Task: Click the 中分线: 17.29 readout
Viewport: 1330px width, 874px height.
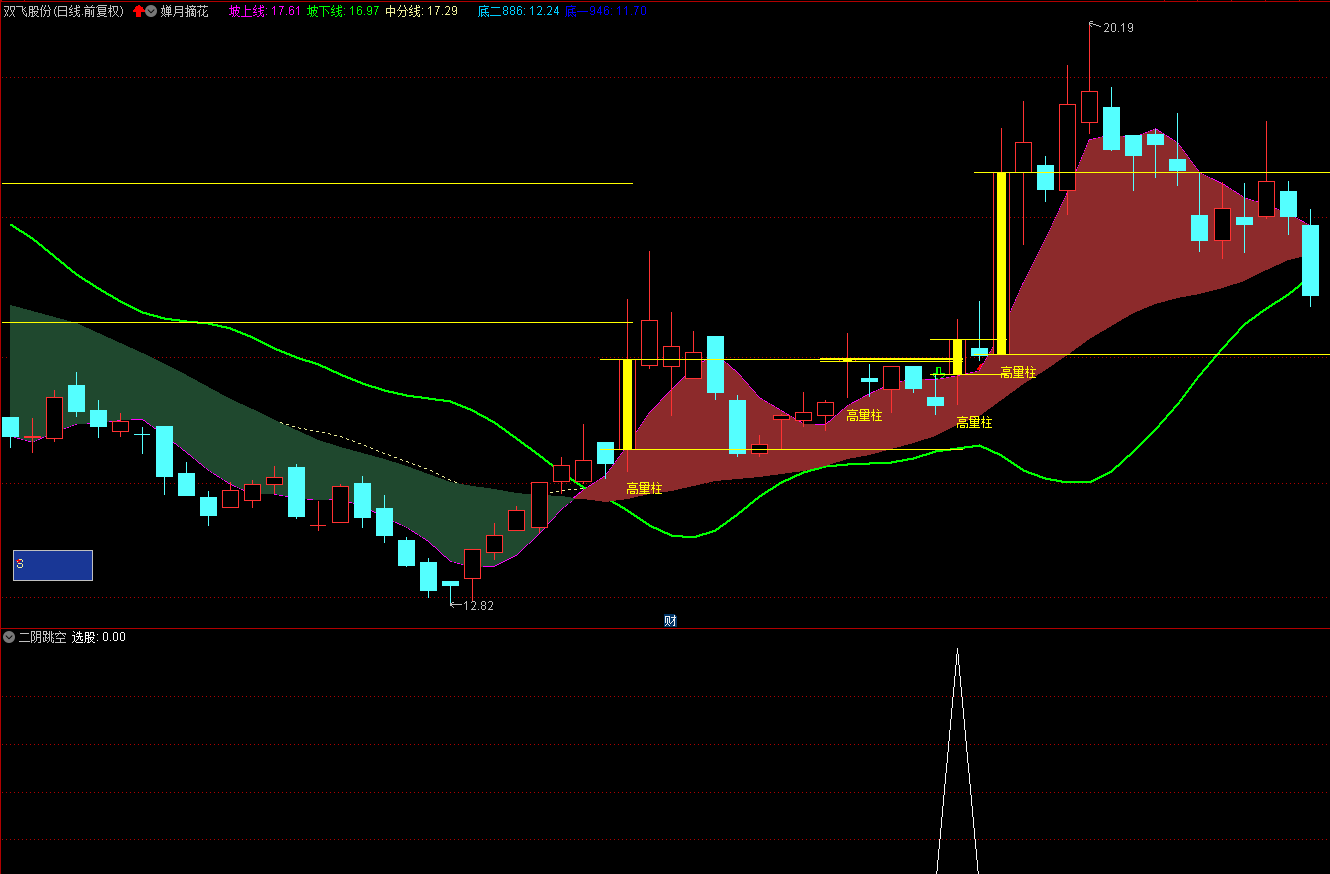Action: (x=422, y=12)
